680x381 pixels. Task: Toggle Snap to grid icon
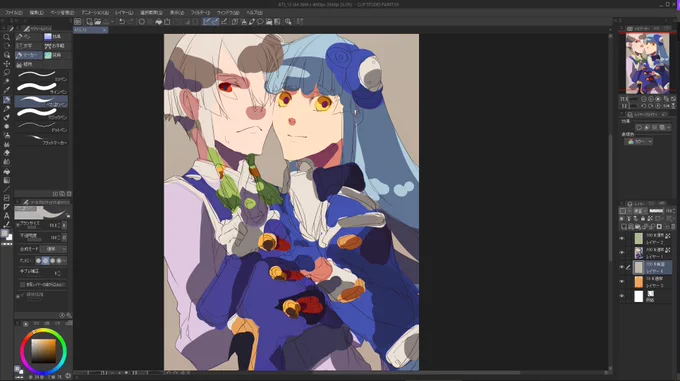pos(224,22)
